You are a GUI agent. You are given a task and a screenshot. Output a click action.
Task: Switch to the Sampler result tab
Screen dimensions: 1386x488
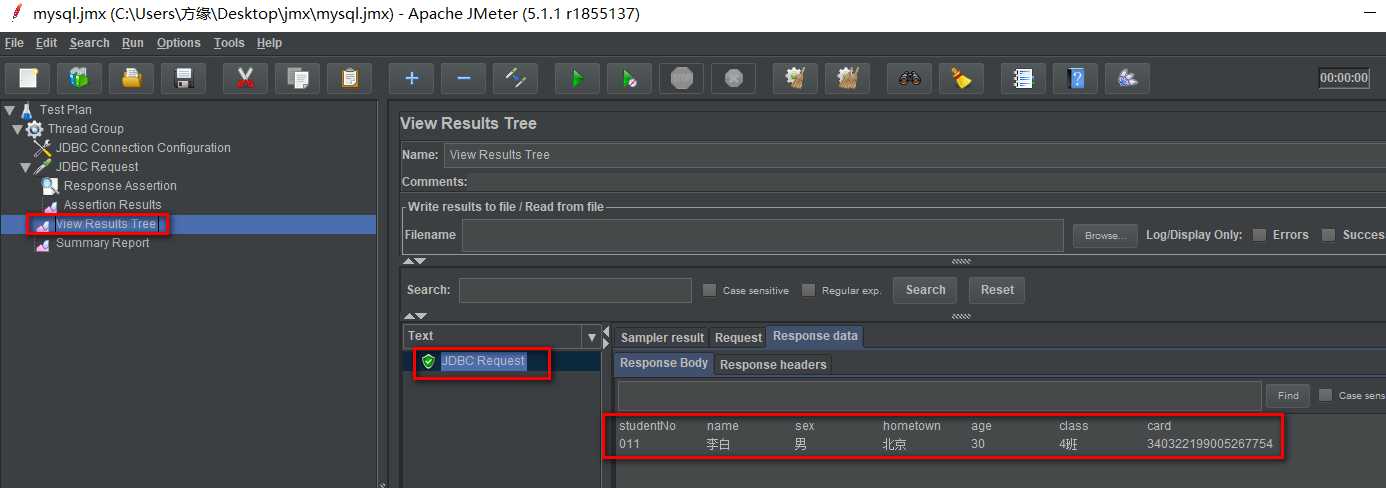662,338
